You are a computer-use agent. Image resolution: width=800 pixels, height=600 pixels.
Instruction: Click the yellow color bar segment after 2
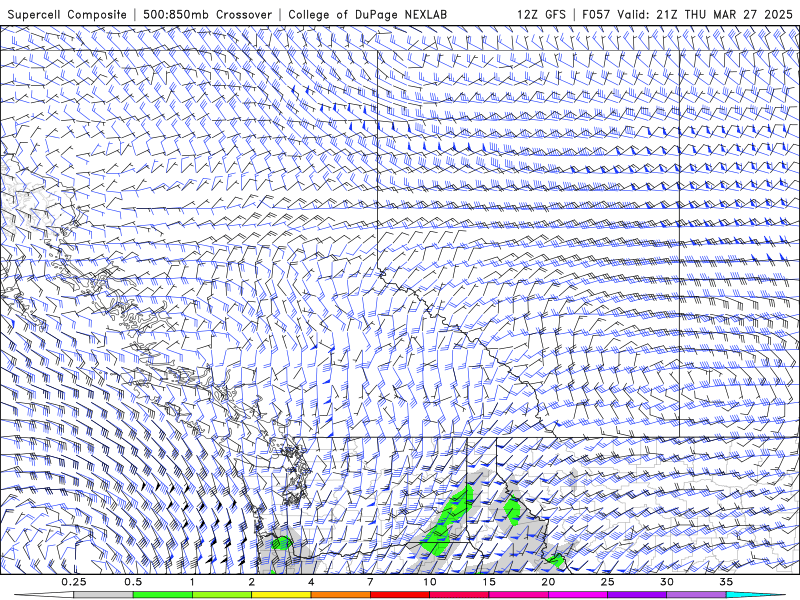[281, 595]
